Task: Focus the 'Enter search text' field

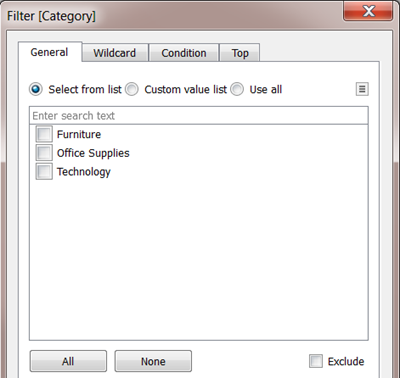Action: [x=199, y=116]
